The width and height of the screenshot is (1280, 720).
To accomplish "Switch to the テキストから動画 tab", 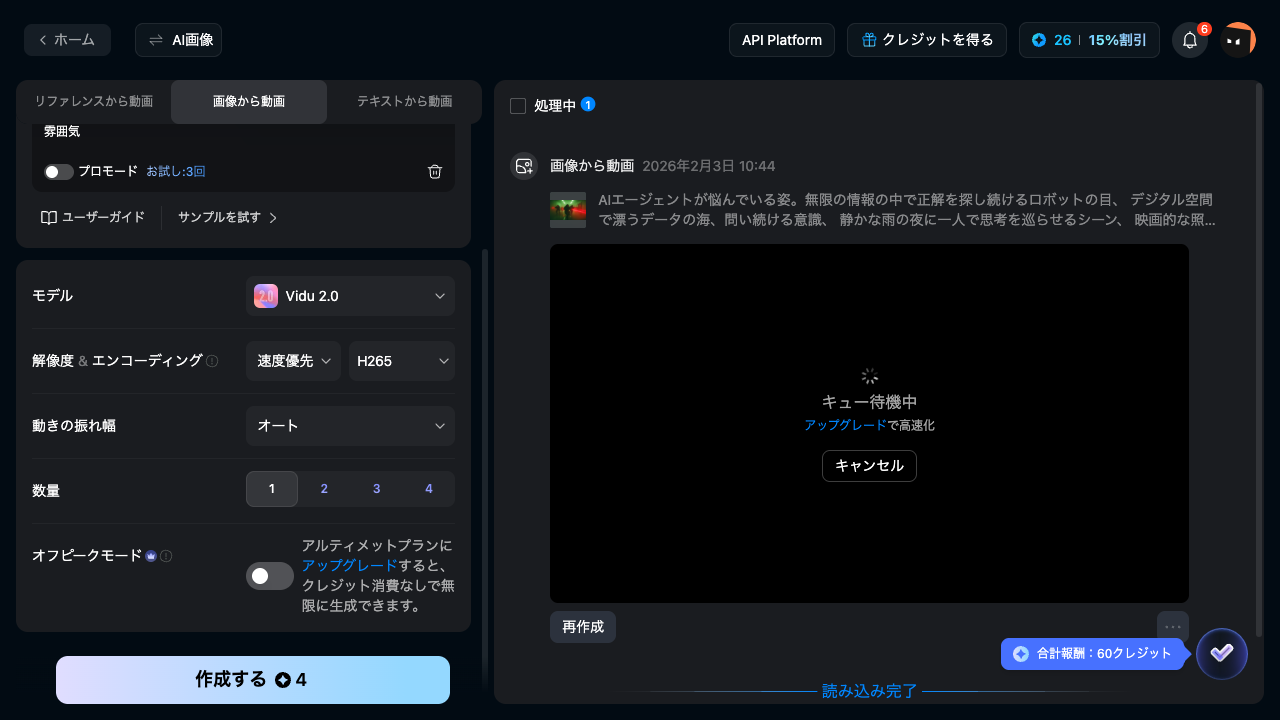I will [x=404, y=101].
